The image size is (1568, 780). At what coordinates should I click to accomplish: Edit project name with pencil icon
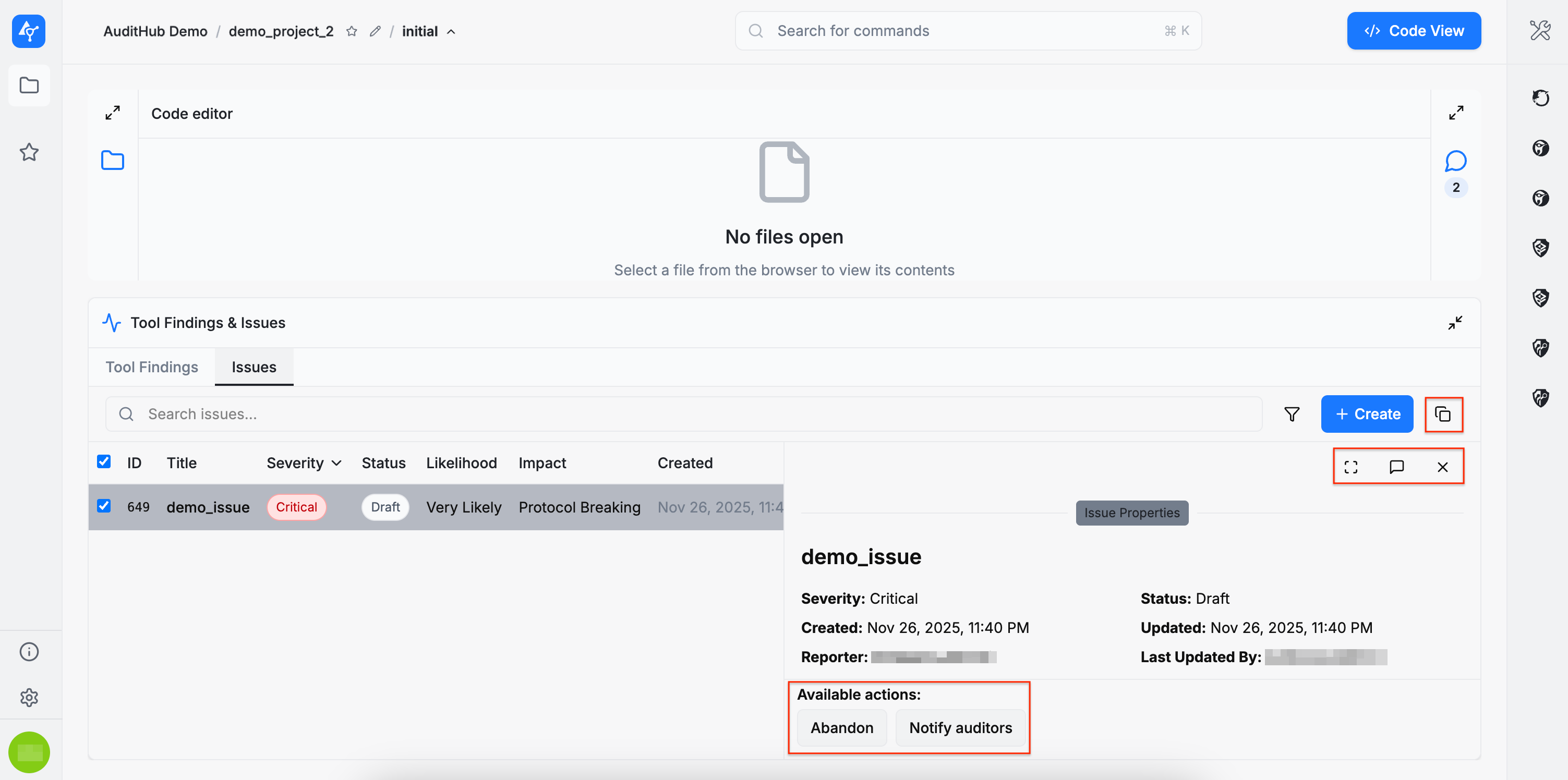(x=375, y=31)
